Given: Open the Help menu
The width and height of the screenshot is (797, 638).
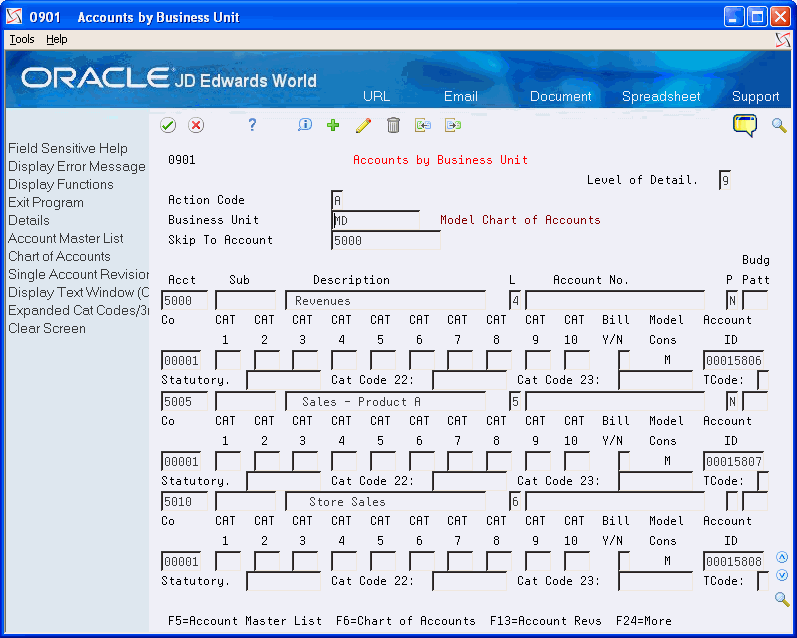Looking at the screenshot, I should tap(56, 39).
